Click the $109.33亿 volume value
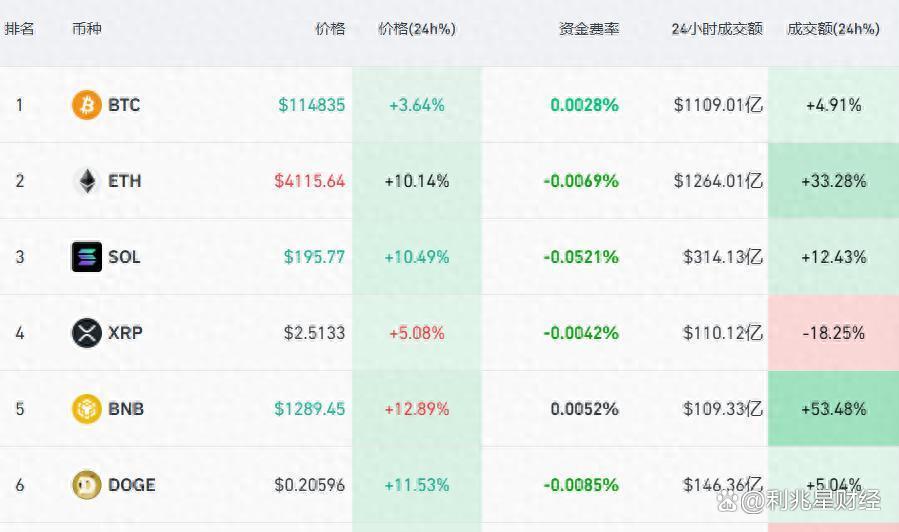 click(x=723, y=409)
